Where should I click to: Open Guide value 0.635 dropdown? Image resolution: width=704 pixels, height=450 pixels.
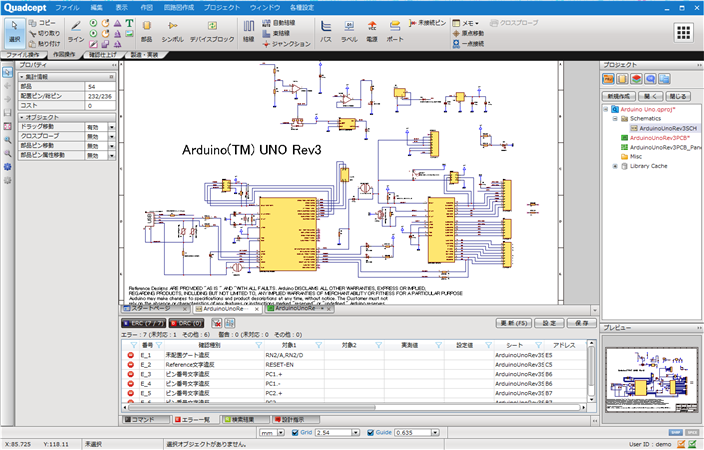[x=435, y=432]
